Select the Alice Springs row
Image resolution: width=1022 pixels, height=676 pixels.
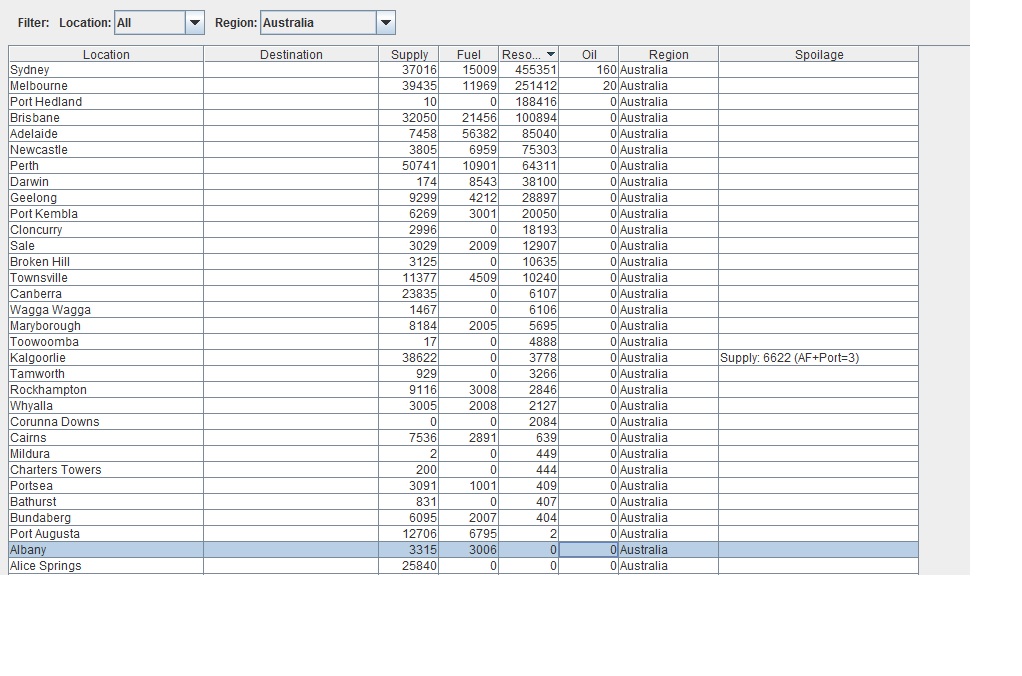(x=463, y=565)
